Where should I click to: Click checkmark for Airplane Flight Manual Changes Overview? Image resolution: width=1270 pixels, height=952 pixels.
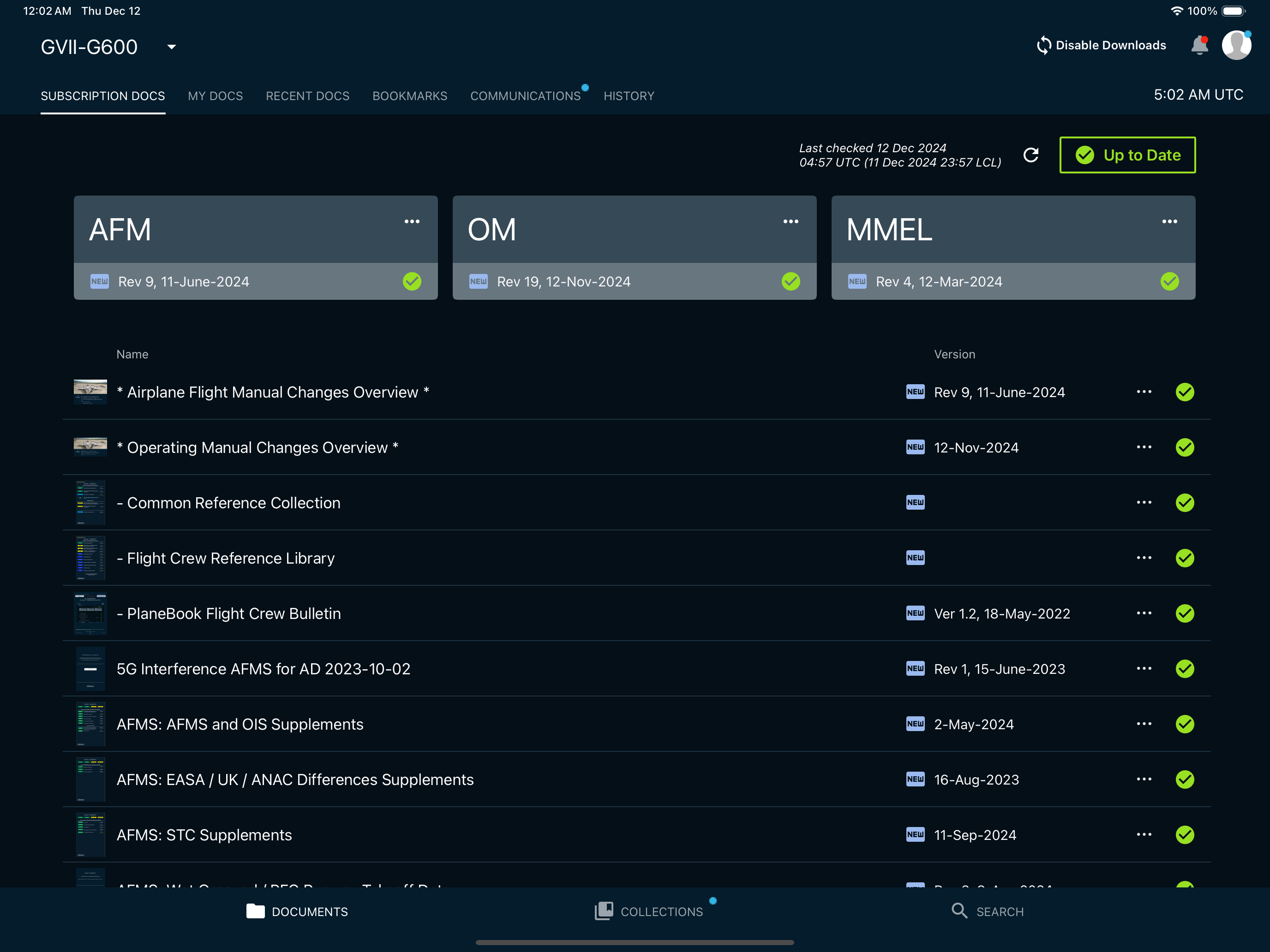coord(1185,392)
